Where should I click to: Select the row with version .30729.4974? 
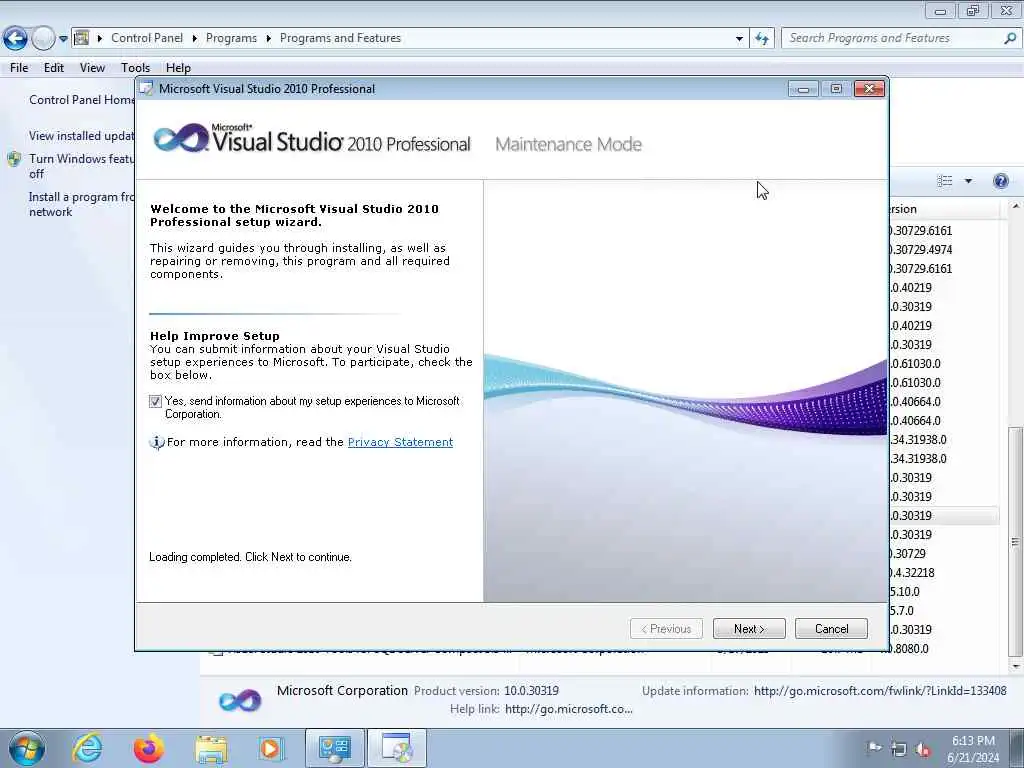(944, 249)
